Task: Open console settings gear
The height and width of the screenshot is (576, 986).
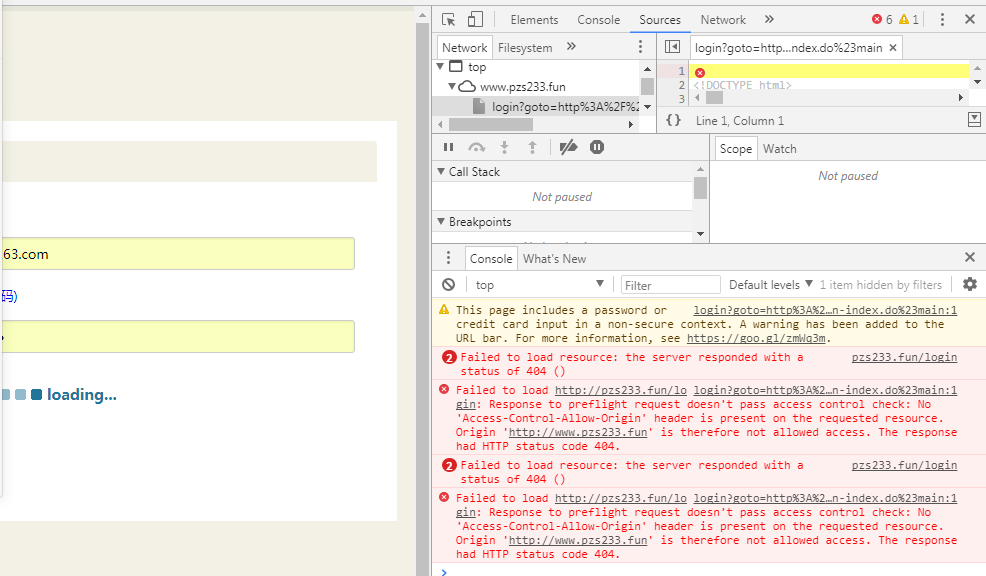Action: 969,285
